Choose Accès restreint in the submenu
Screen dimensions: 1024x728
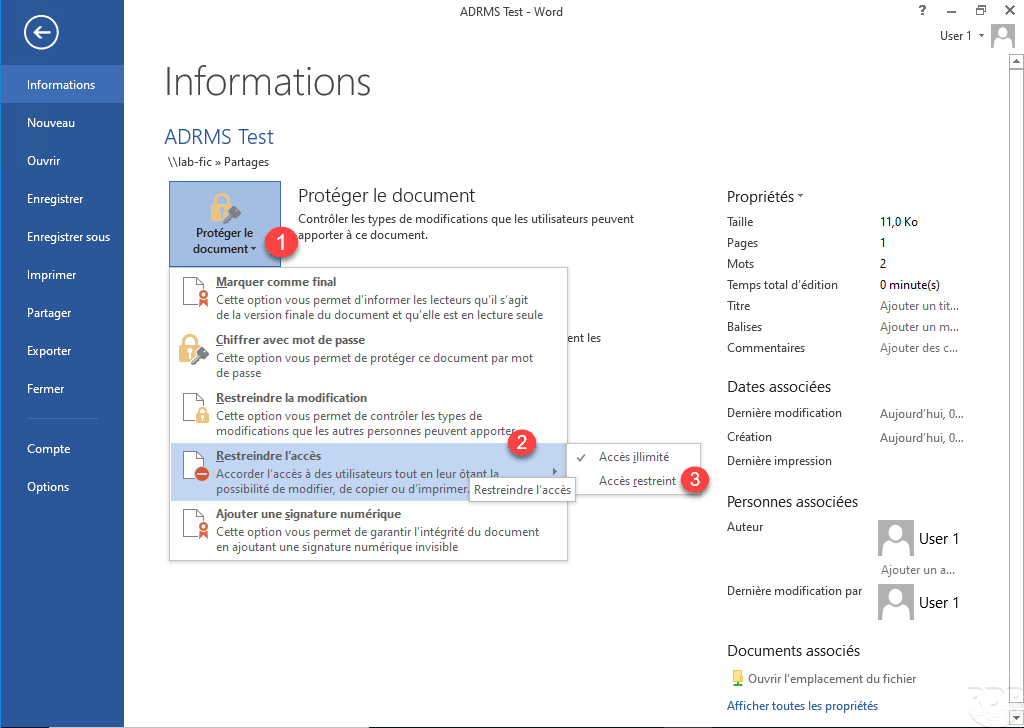tap(637, 481)
